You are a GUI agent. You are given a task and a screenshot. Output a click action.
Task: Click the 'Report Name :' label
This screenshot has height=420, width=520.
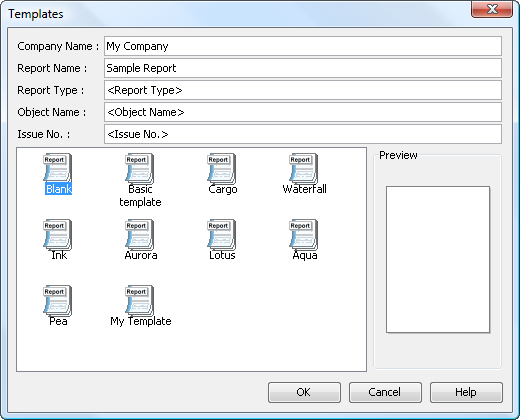click(52, 68)
